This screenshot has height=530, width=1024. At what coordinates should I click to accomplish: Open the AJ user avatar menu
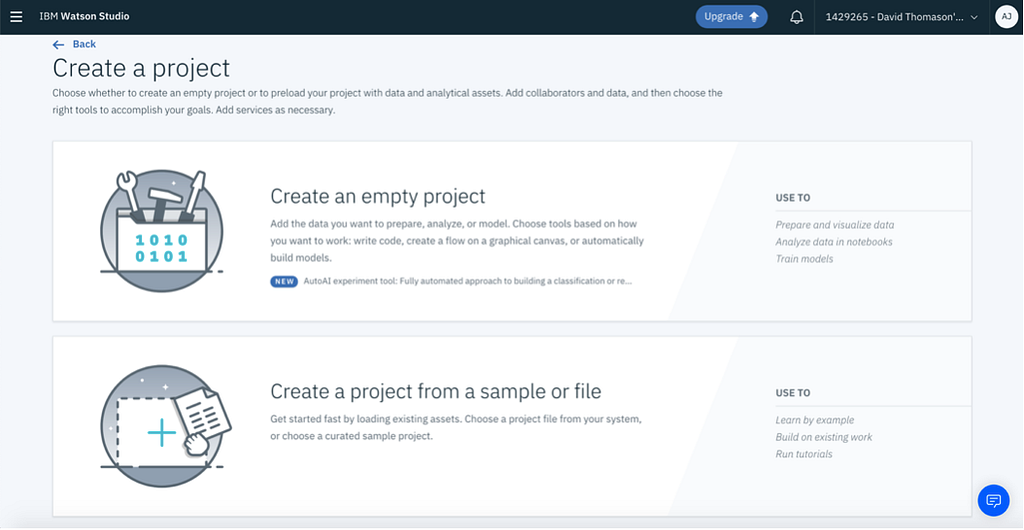pos(1005,17)
